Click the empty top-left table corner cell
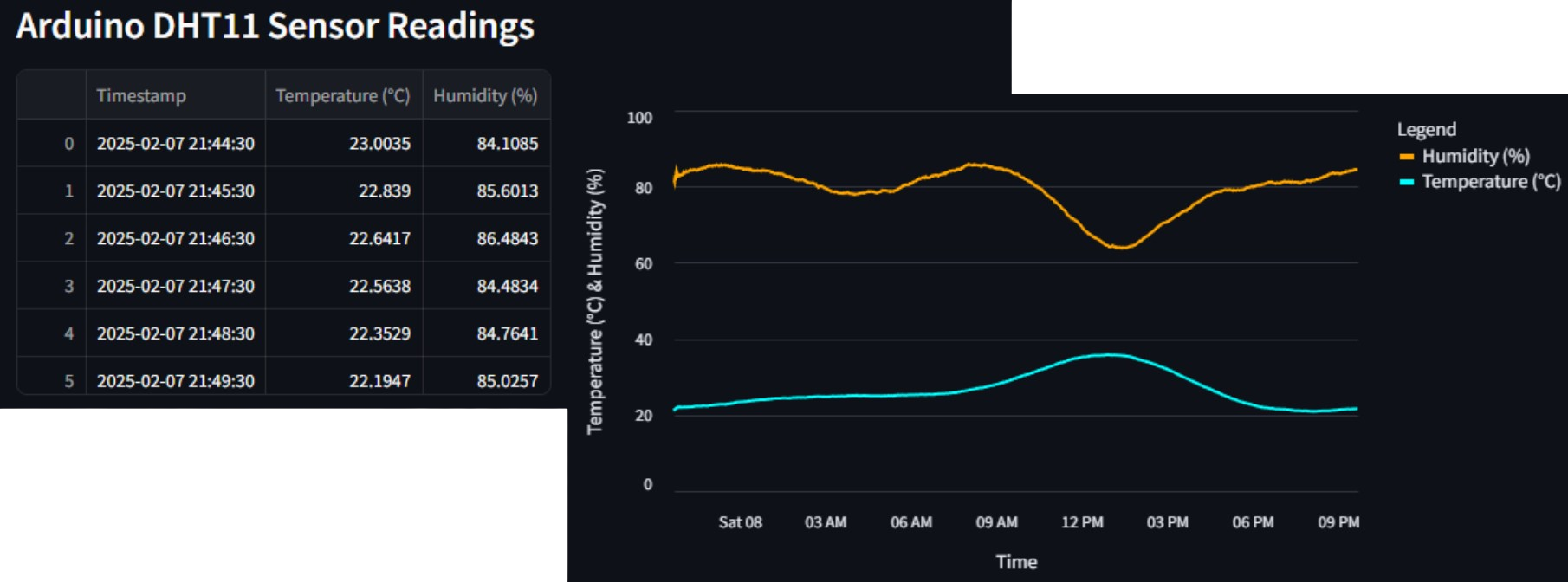 (51, 95)
